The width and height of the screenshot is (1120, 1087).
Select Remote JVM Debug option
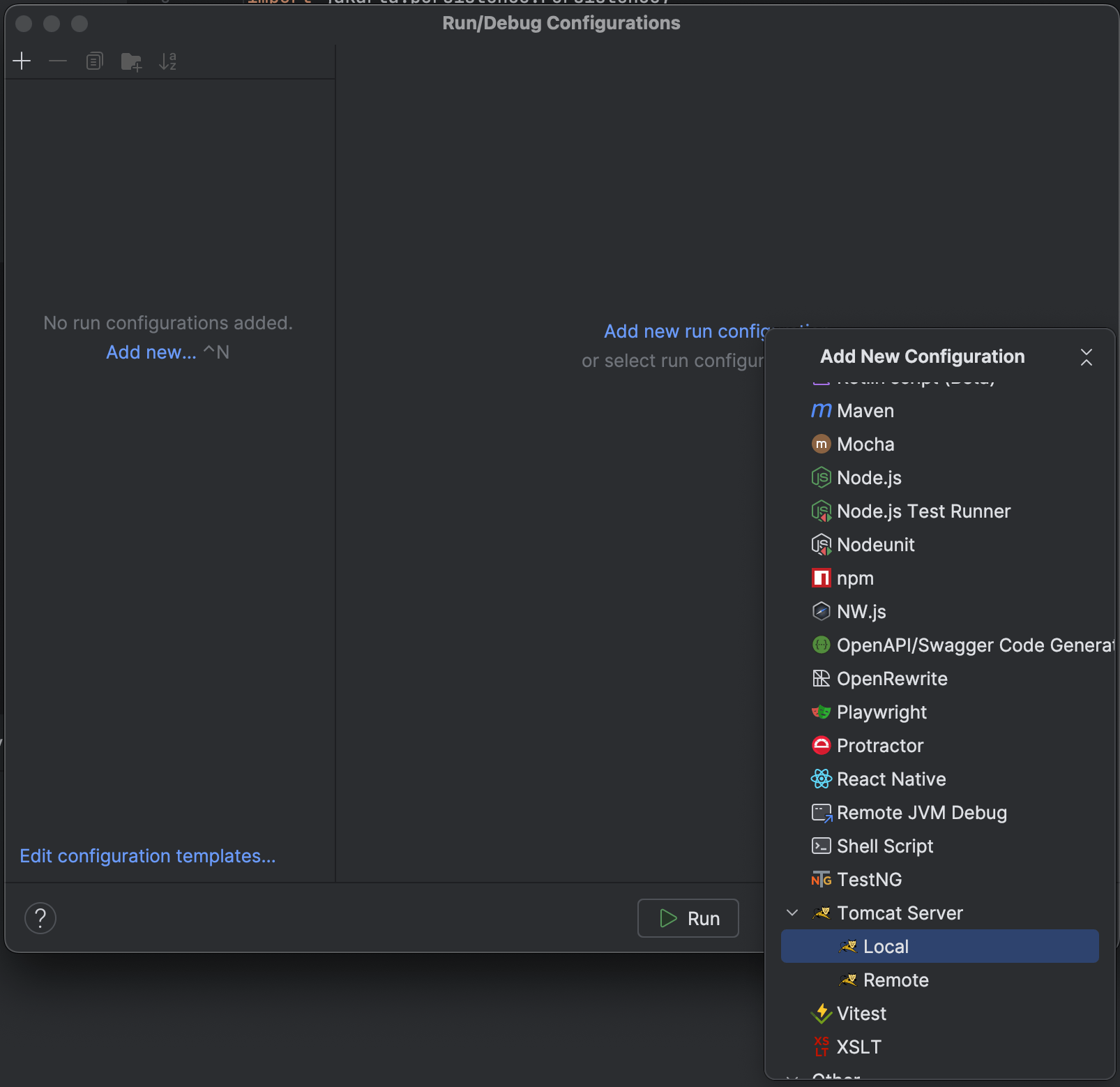[x=921, y=813]
